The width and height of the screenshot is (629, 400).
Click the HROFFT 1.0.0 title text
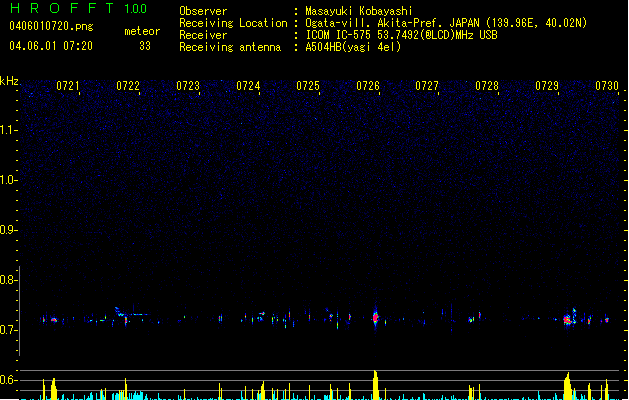79,8
